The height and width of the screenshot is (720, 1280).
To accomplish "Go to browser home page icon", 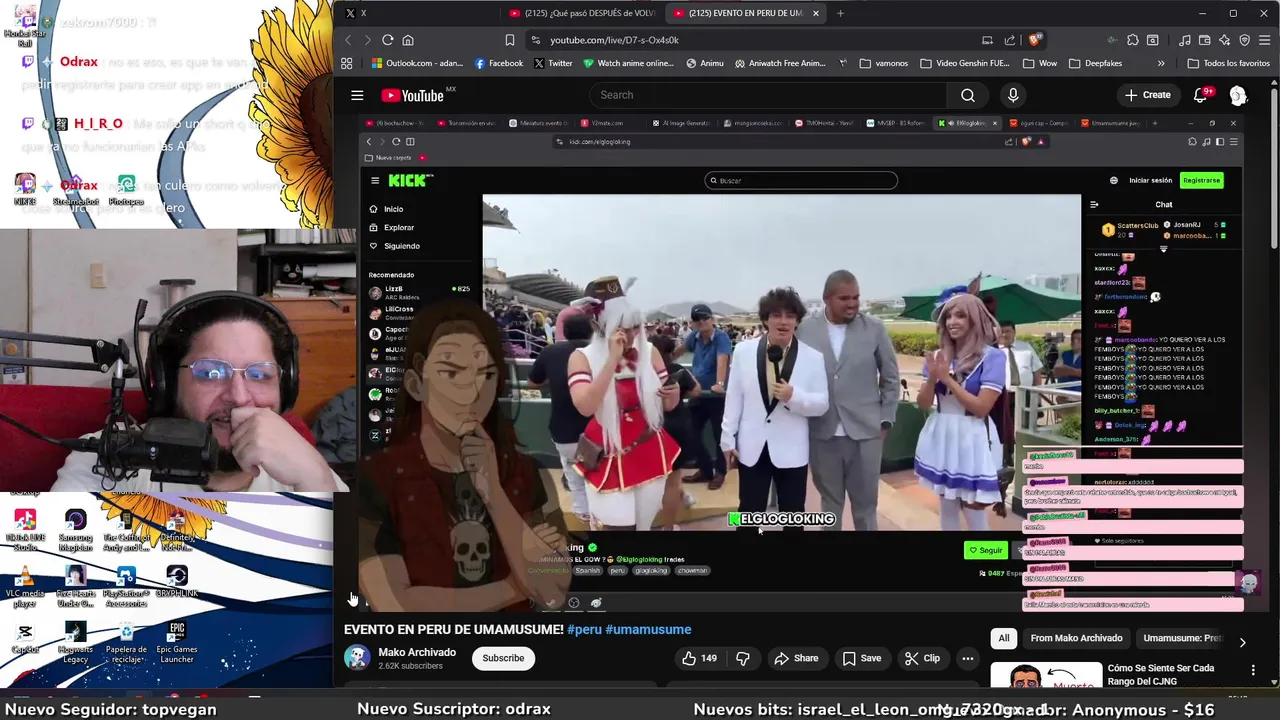I will [408, 40].
